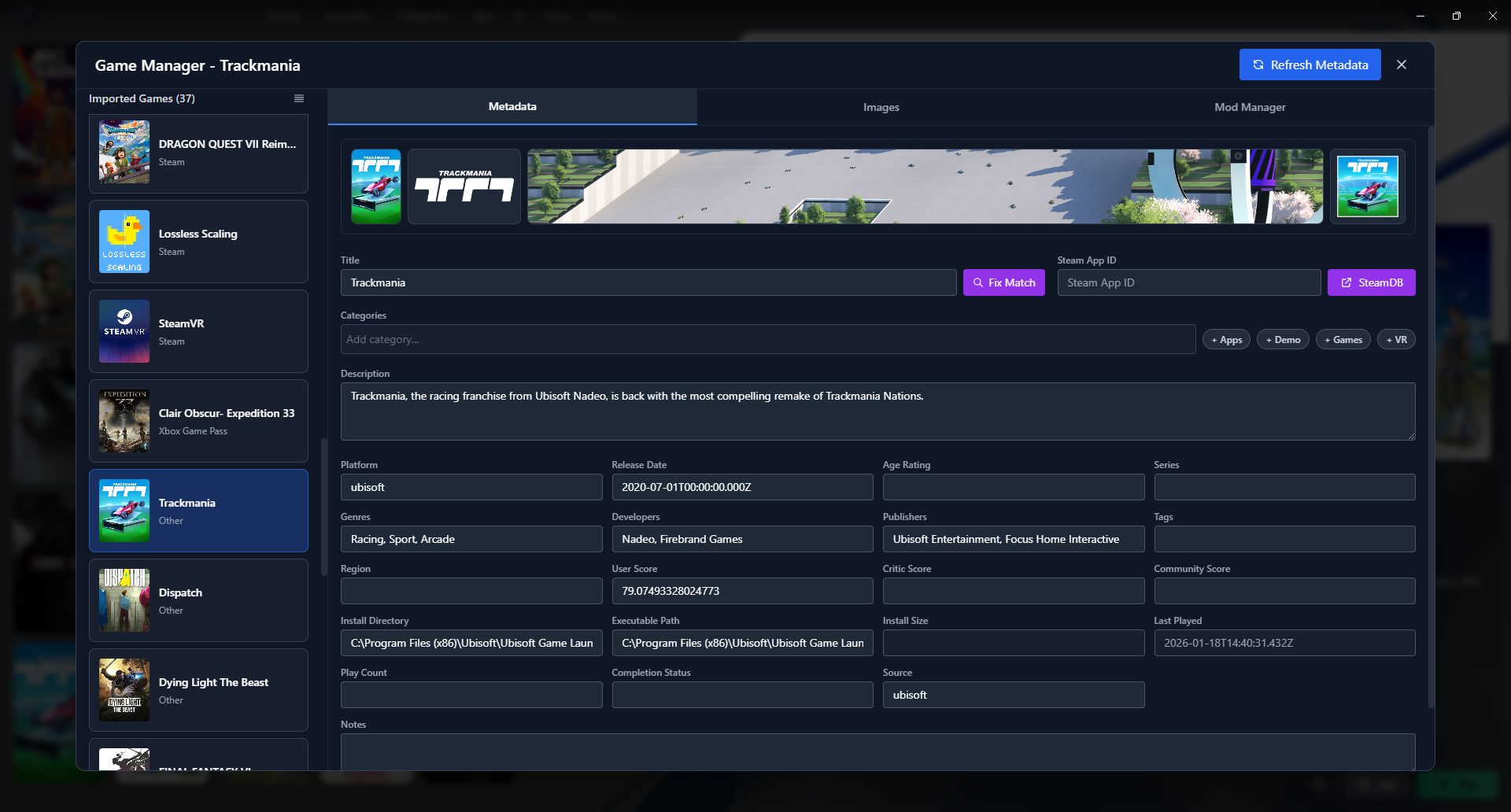Click the hamburger list icon beside Imported Games
The width and height of the screenshot is (1511, 812).
298,98
